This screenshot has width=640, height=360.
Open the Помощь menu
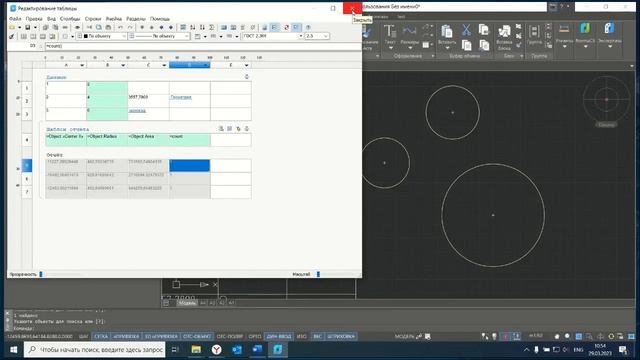click(x=160, y=19)
